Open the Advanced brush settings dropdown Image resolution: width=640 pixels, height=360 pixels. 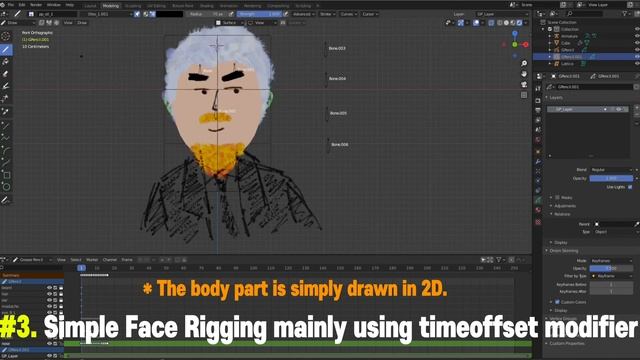tap(303, 14)
